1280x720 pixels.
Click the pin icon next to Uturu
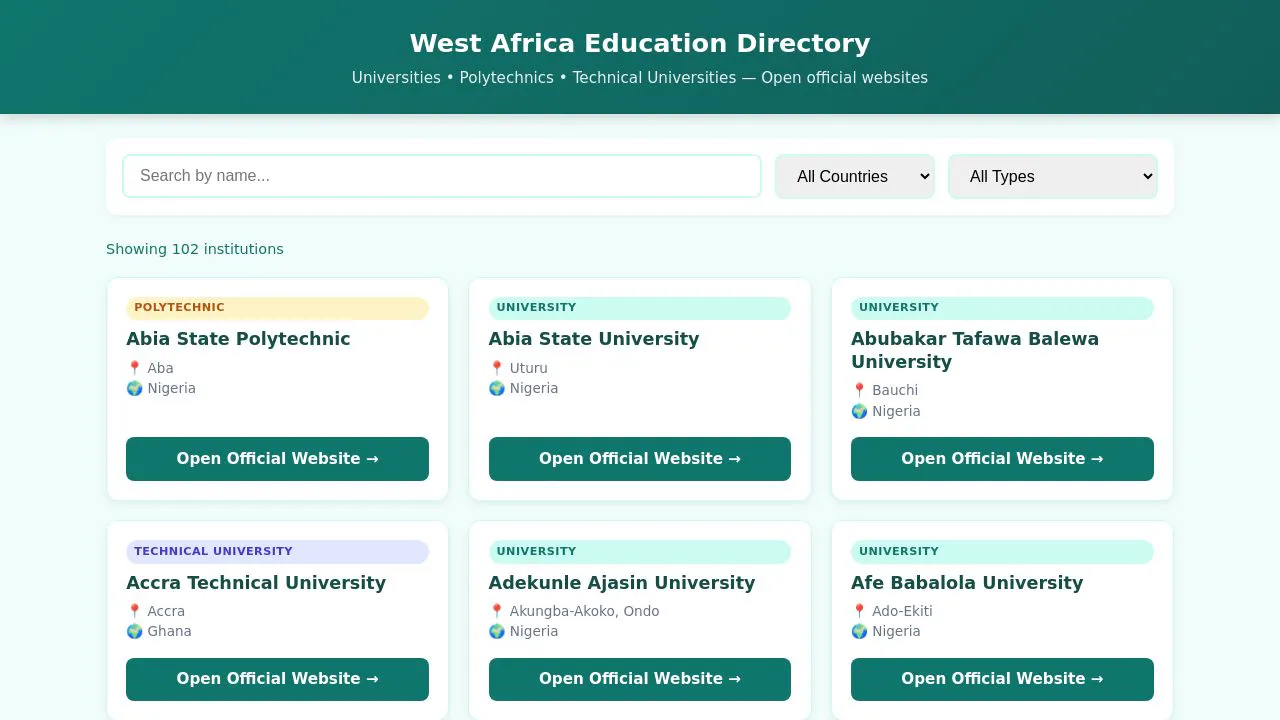[x=497, y=368]
